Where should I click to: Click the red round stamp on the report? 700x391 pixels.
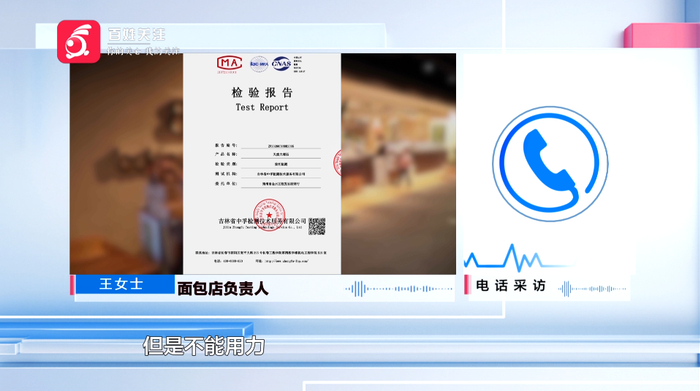[269, 215]
